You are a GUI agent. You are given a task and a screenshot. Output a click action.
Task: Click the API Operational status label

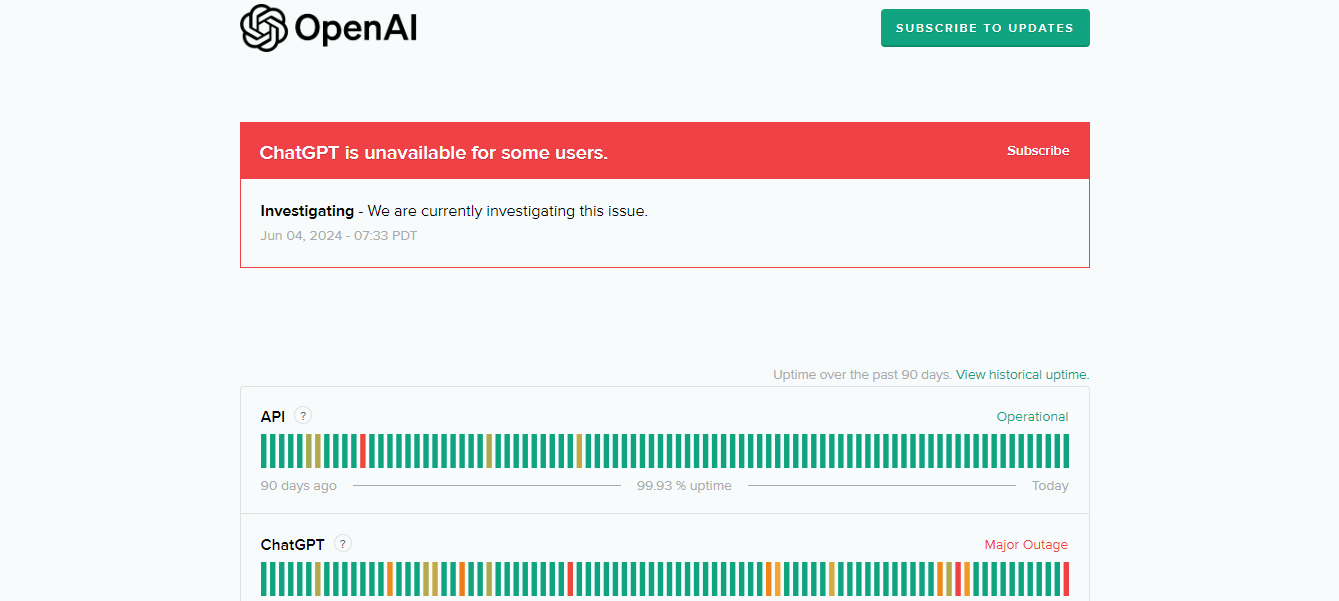tap(1032, 417)
